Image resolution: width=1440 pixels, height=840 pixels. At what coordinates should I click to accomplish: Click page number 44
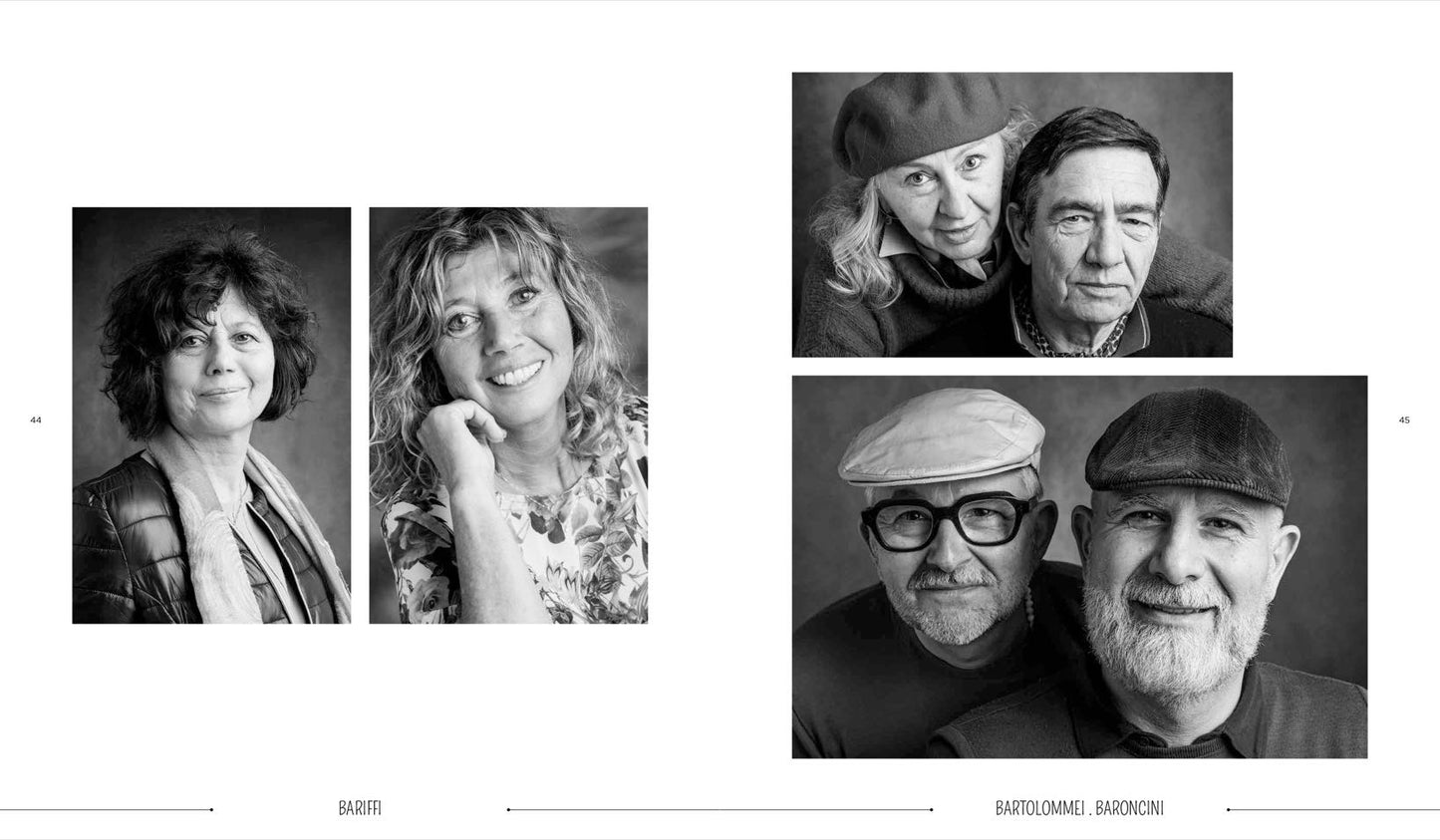click(36, 420)
